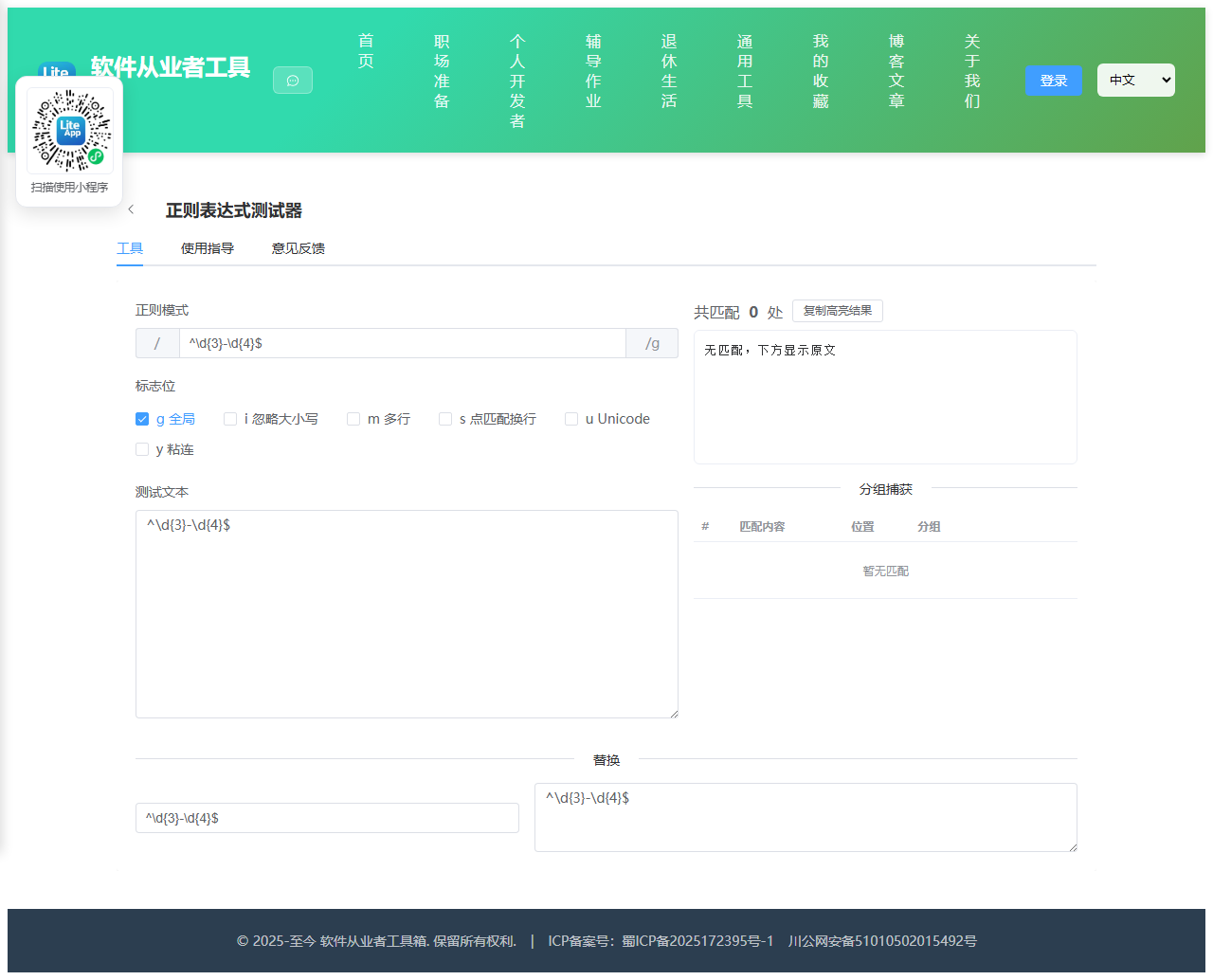Open the 职场准备 navigation item
This screenshot has height=980, width=1213.
442,71
